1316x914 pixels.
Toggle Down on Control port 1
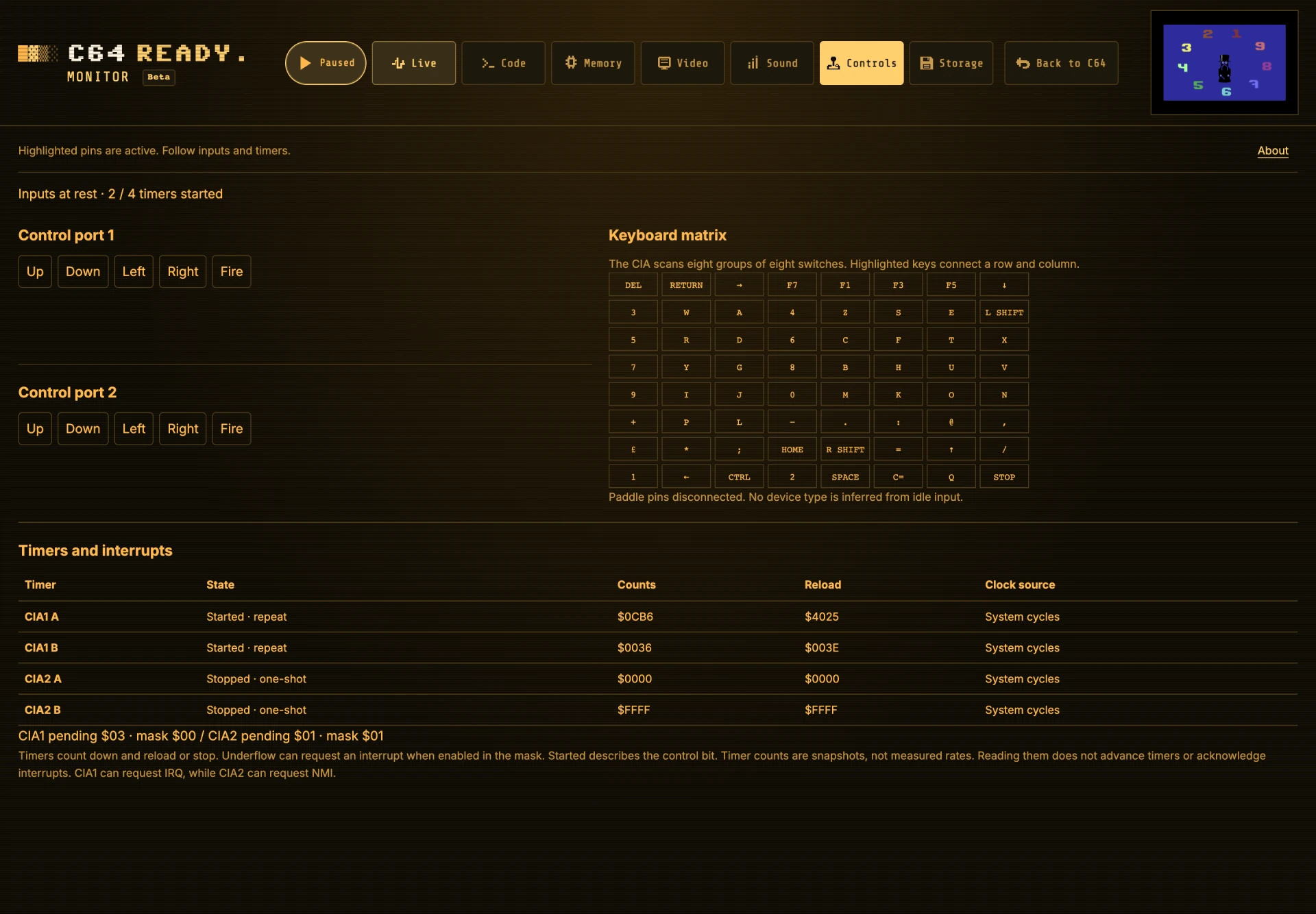(83, 271)
